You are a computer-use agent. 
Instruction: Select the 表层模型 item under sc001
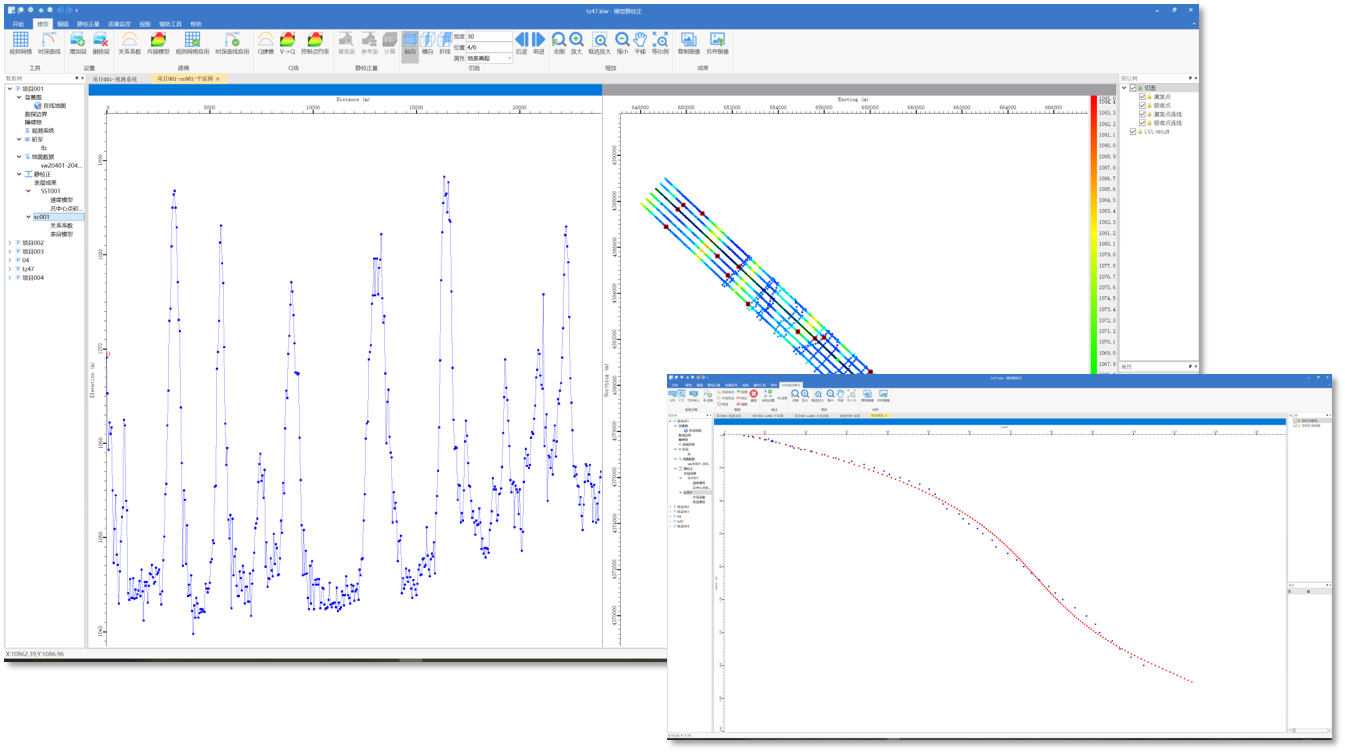62,234
